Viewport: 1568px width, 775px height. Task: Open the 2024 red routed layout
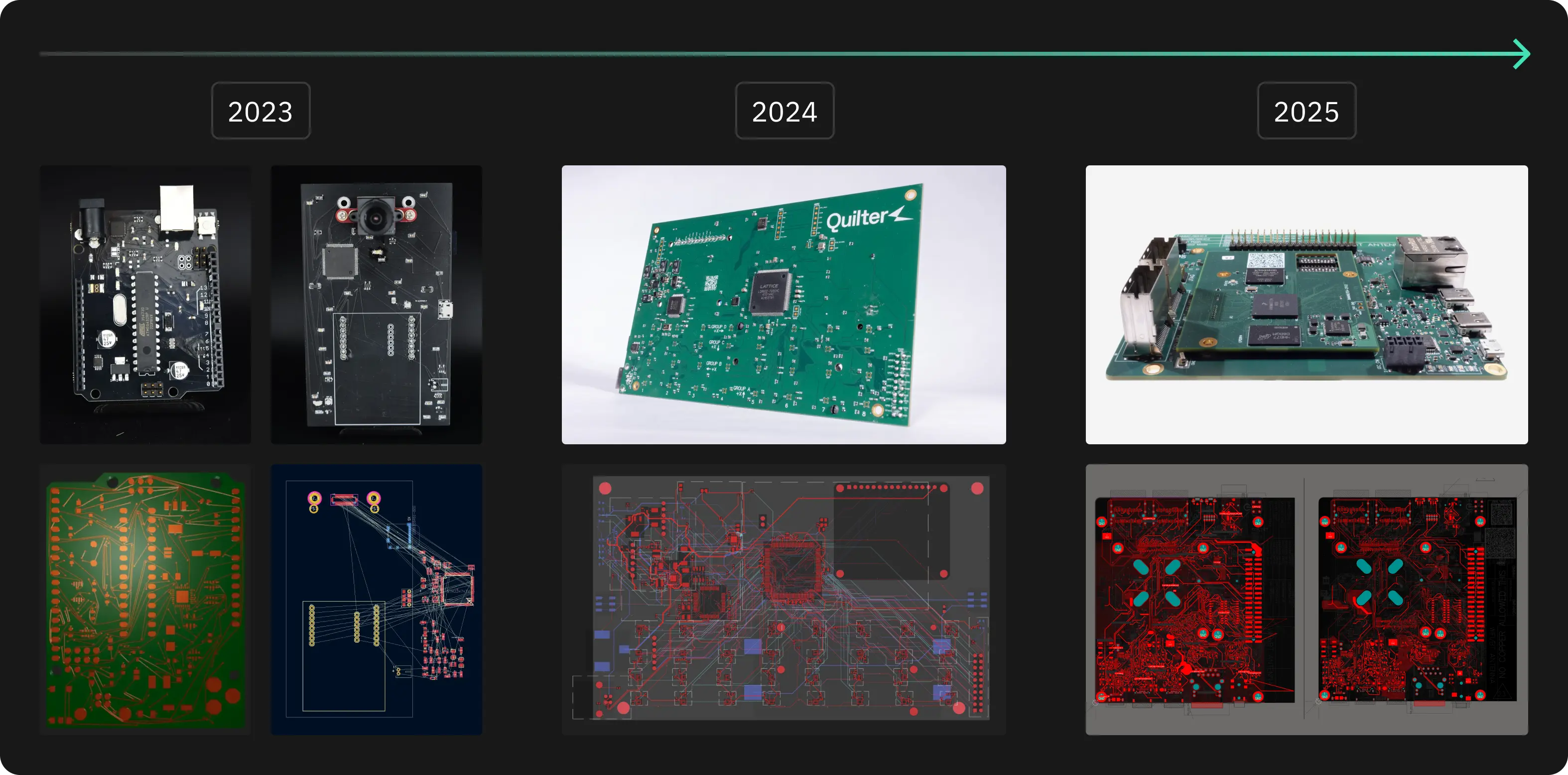(x=784, y=600)
